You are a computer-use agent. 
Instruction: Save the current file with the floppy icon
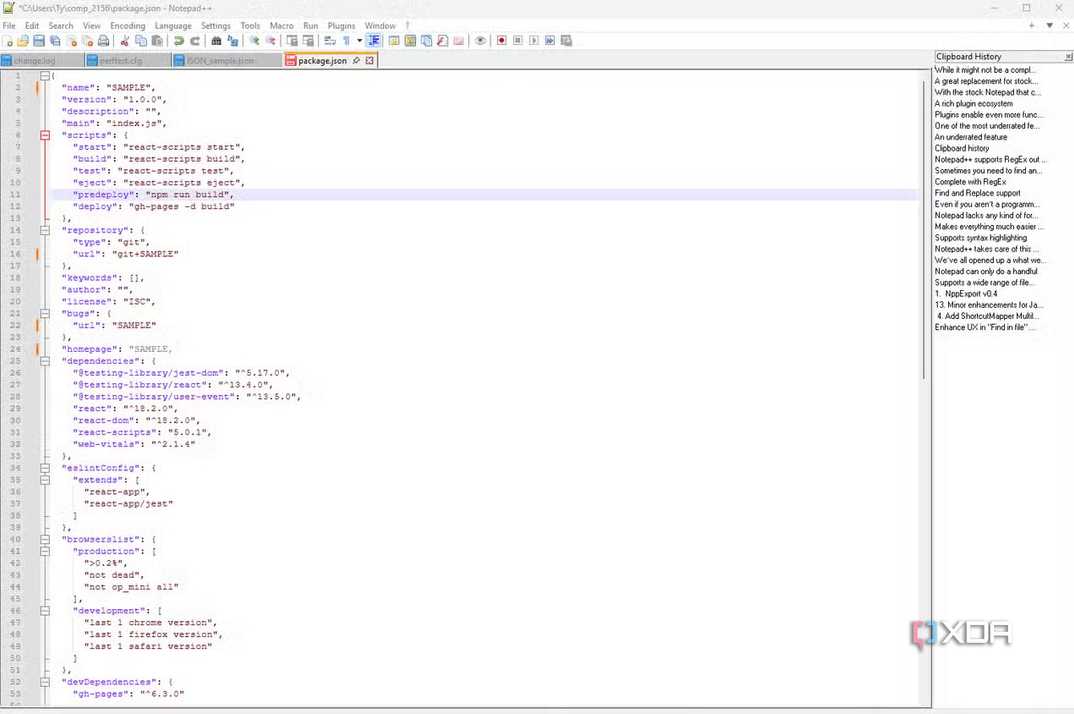point(39,41)
